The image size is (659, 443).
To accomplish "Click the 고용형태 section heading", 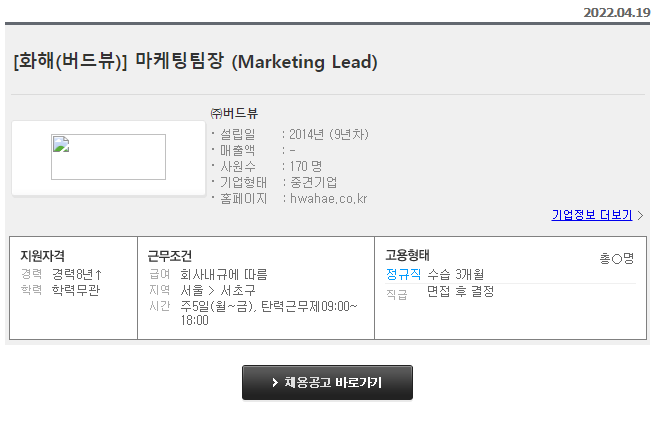I will click(x=407, y=255).
